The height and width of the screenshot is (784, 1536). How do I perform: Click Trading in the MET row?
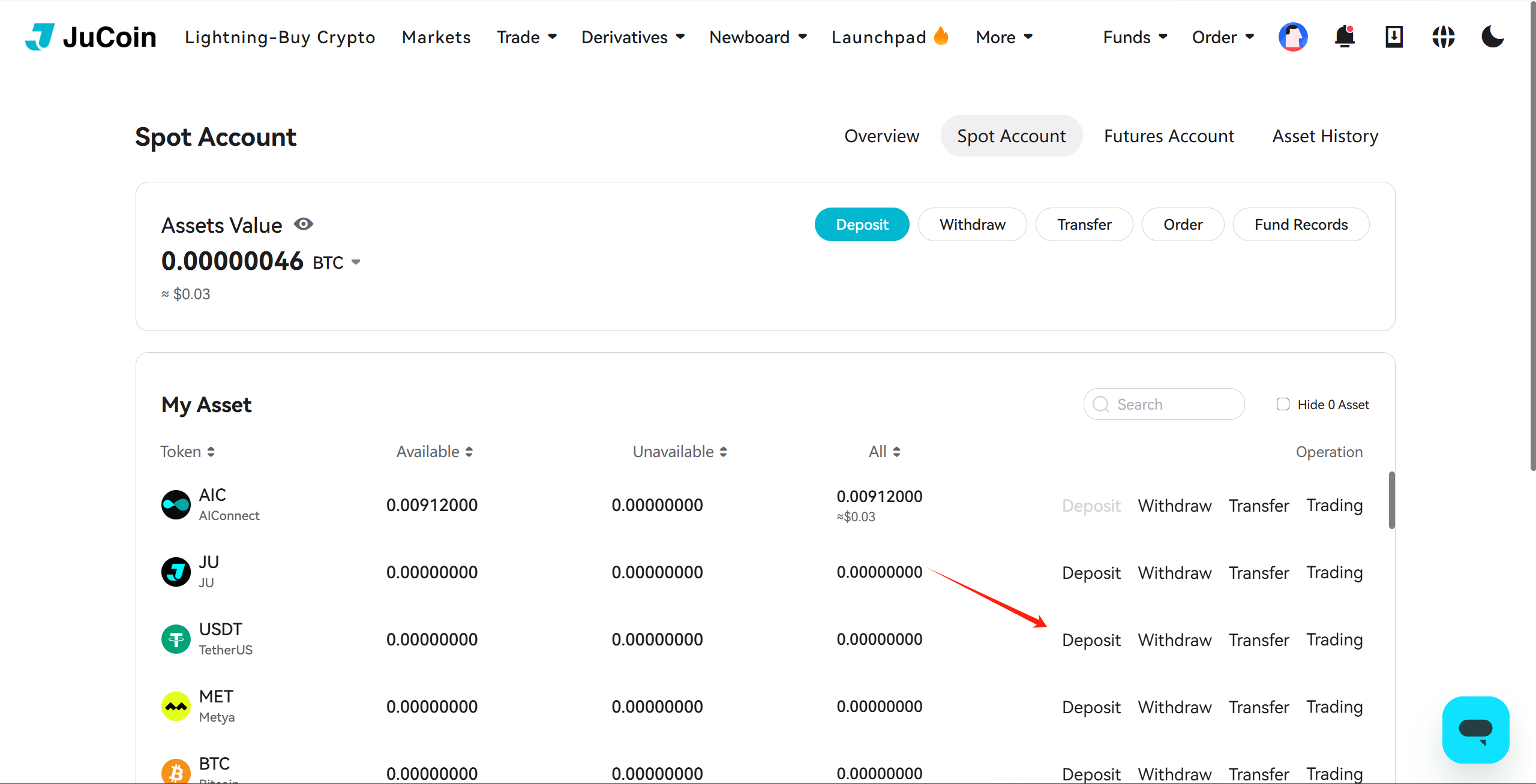[1334, 707]
